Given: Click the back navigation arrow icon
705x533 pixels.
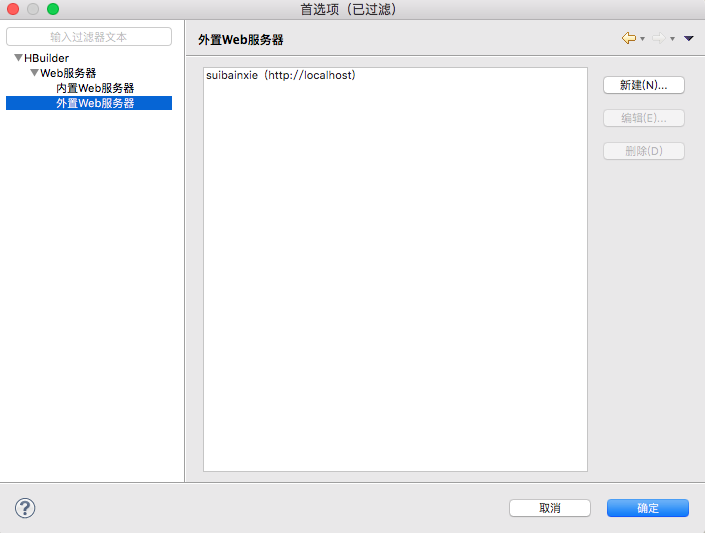Looking at the screenshot, I should 629,38.
